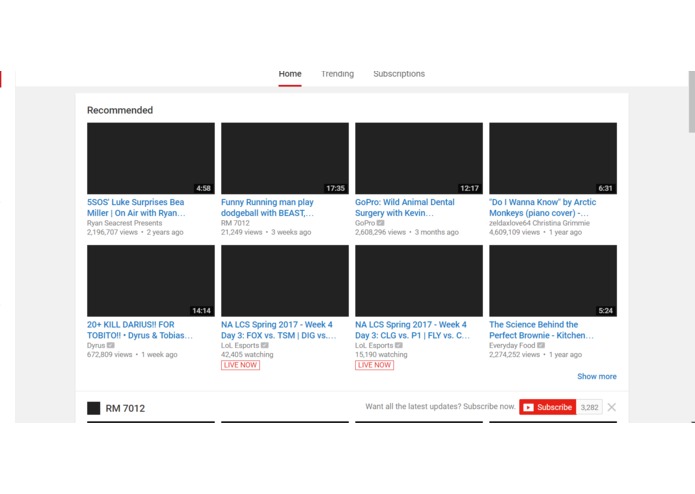Click the '2,274,252 views' text

(x=515, y=354)
